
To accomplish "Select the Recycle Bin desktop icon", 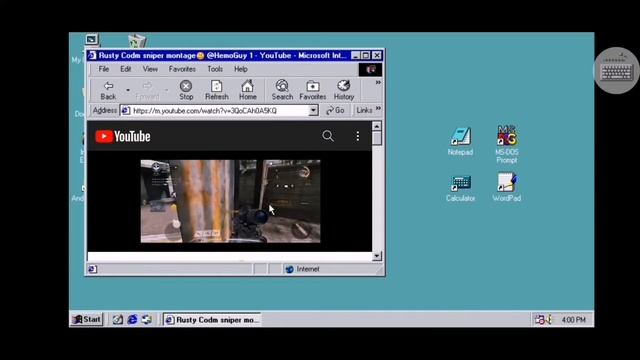I will coord(137,41).
